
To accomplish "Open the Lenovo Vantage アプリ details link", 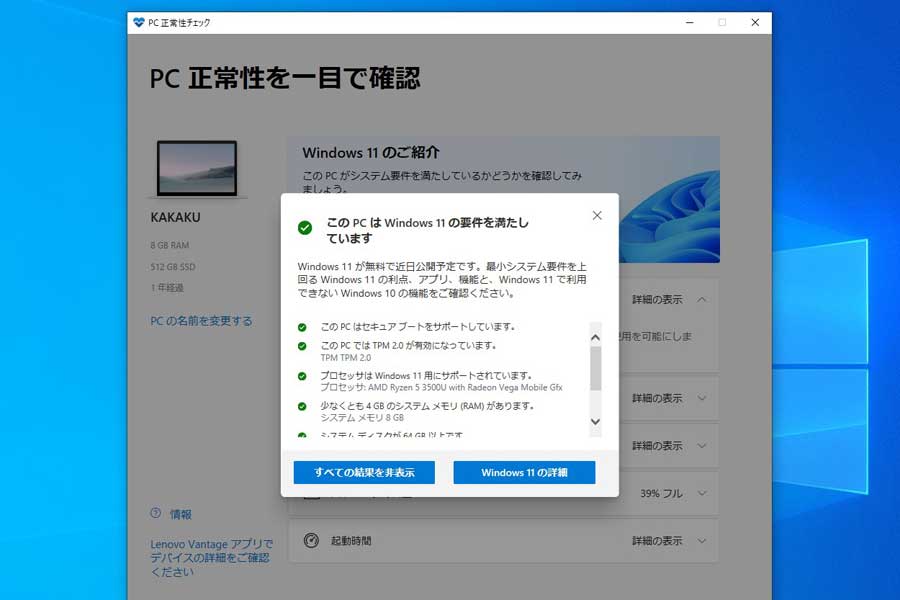I will click(211, 558).
